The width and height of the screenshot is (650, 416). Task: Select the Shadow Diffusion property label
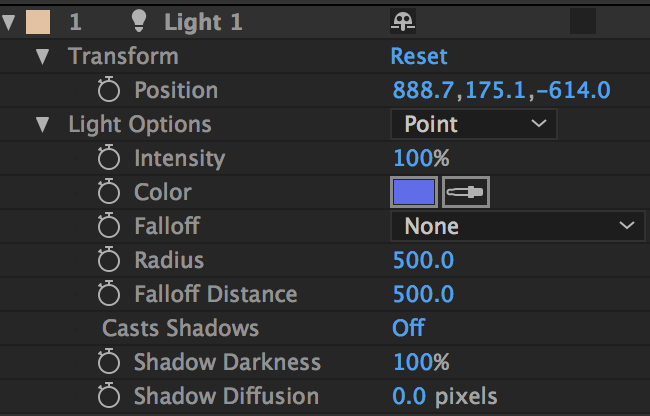coord(226,396)
